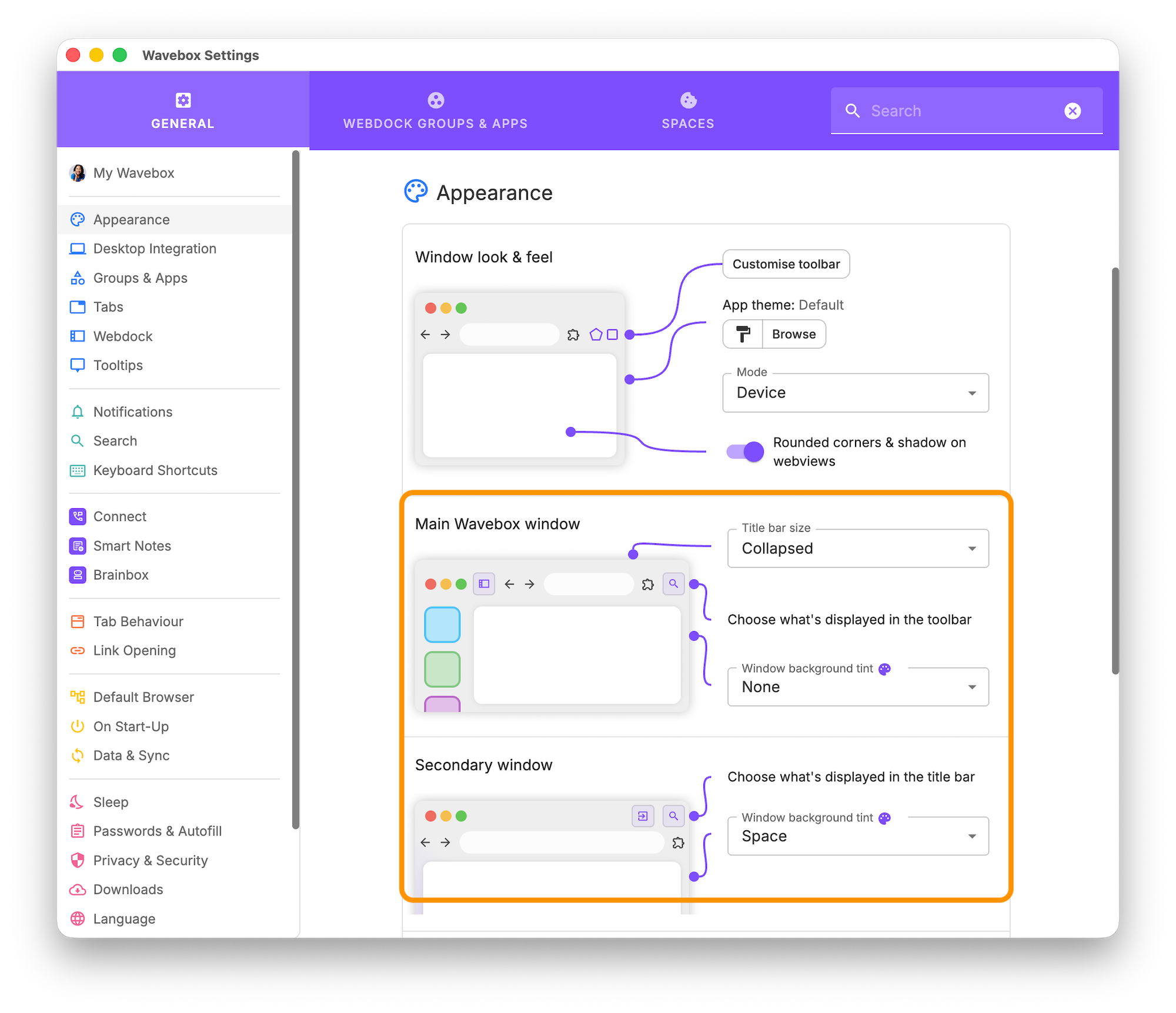The width and height of the screenshot is (1176, 1013).
Task: Click the pop-out icon in secondary window preview
Action: pyautogui.click(x=643, y=816)
